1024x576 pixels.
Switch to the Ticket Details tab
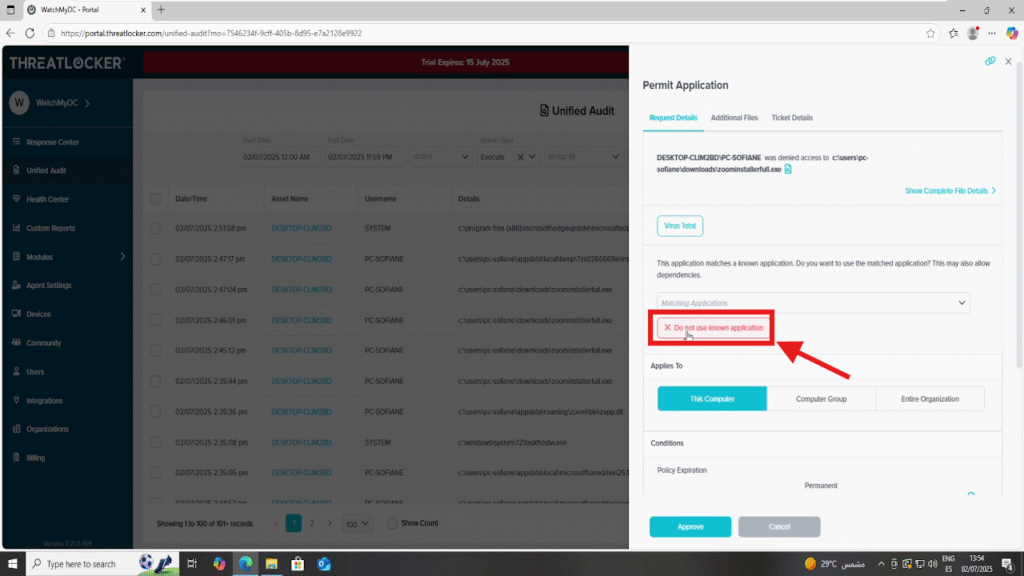pyautogui.click(x=792, y=118)
